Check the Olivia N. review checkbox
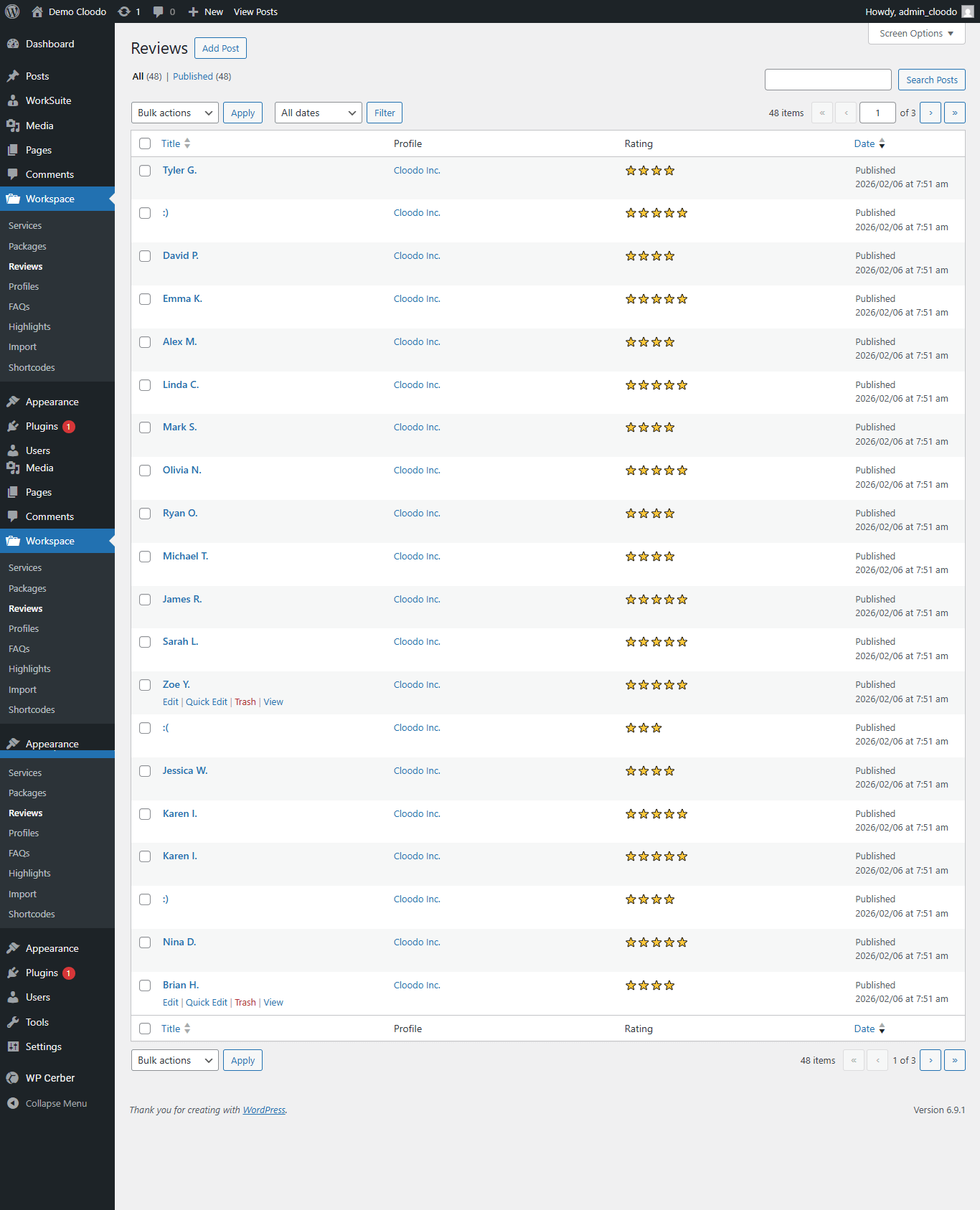 tap(145, 471)
